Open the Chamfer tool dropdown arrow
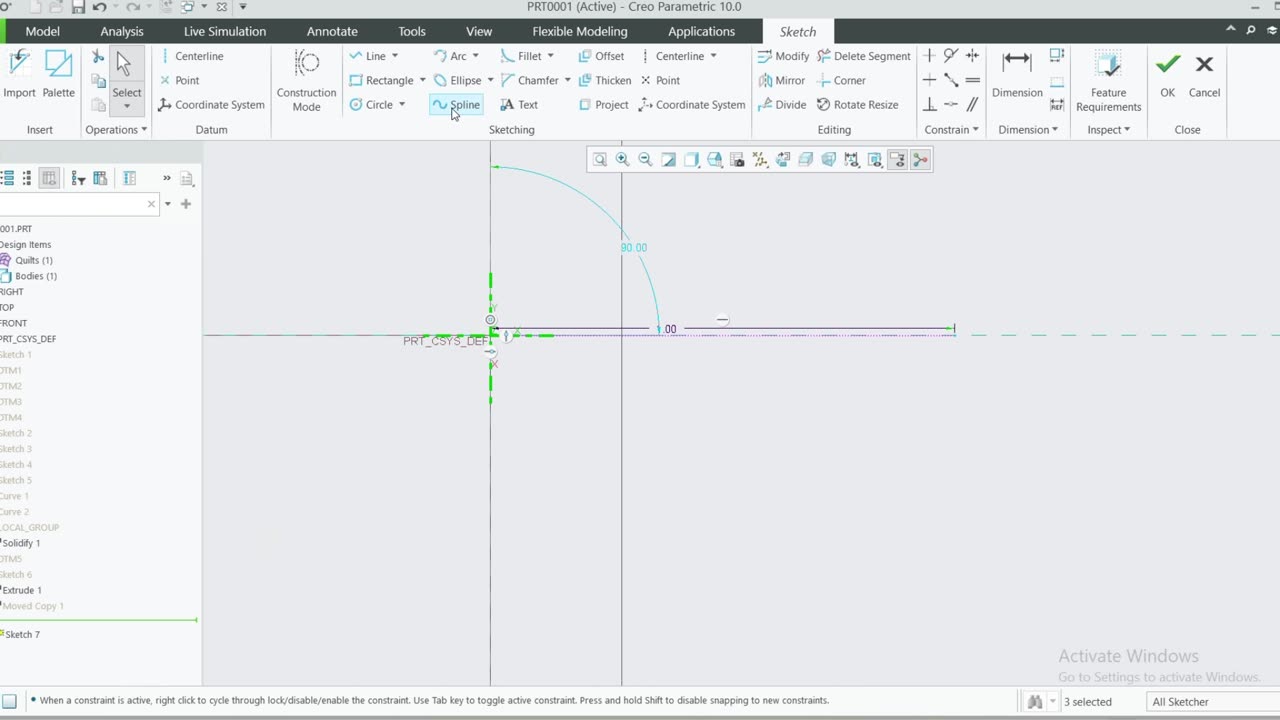The image size is (1280, 720). pos(567,80)
